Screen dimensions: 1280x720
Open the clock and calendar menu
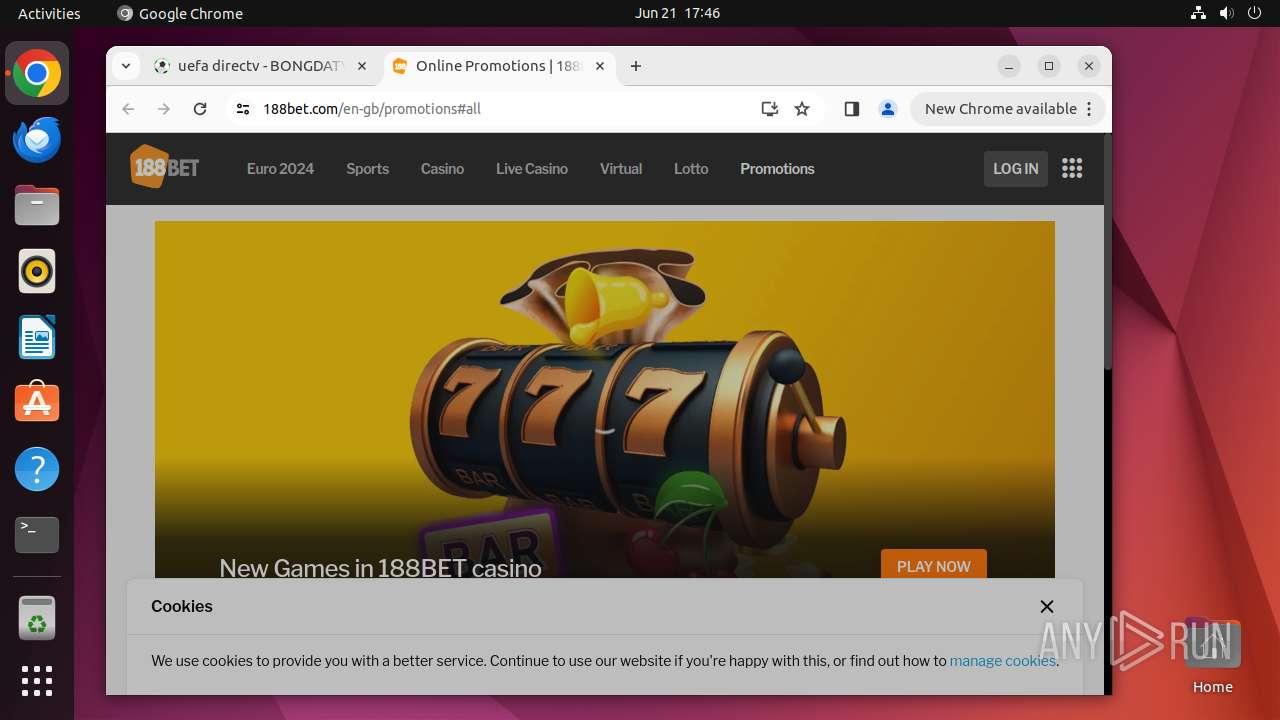[677, 13]
